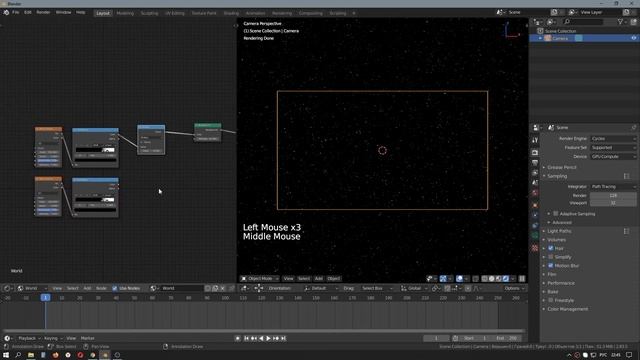Open the Object properties tab icon
The height and width of the screenshot is (360, 640).
[x=535, y=205]
